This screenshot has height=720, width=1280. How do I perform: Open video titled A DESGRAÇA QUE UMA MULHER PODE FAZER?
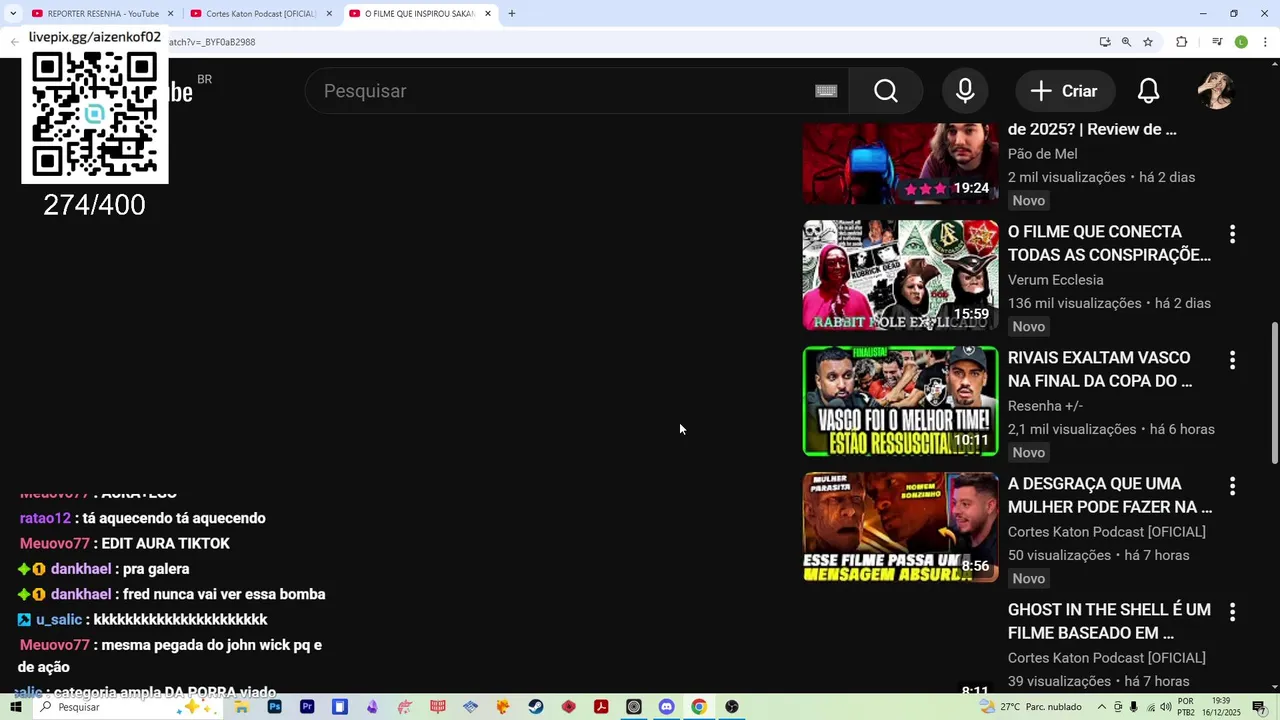[1110, 495]
